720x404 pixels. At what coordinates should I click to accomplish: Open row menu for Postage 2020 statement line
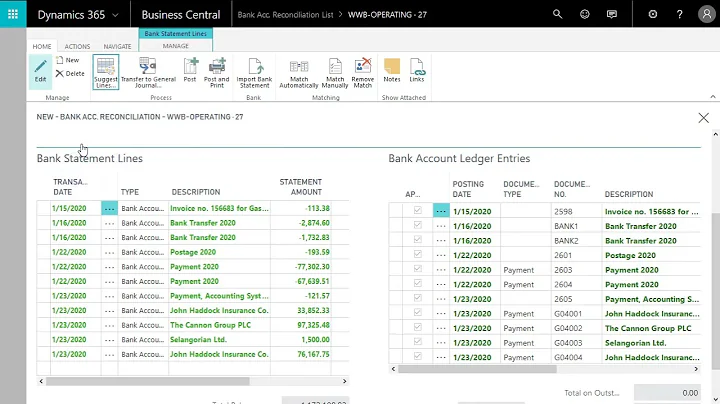point(109,252)
